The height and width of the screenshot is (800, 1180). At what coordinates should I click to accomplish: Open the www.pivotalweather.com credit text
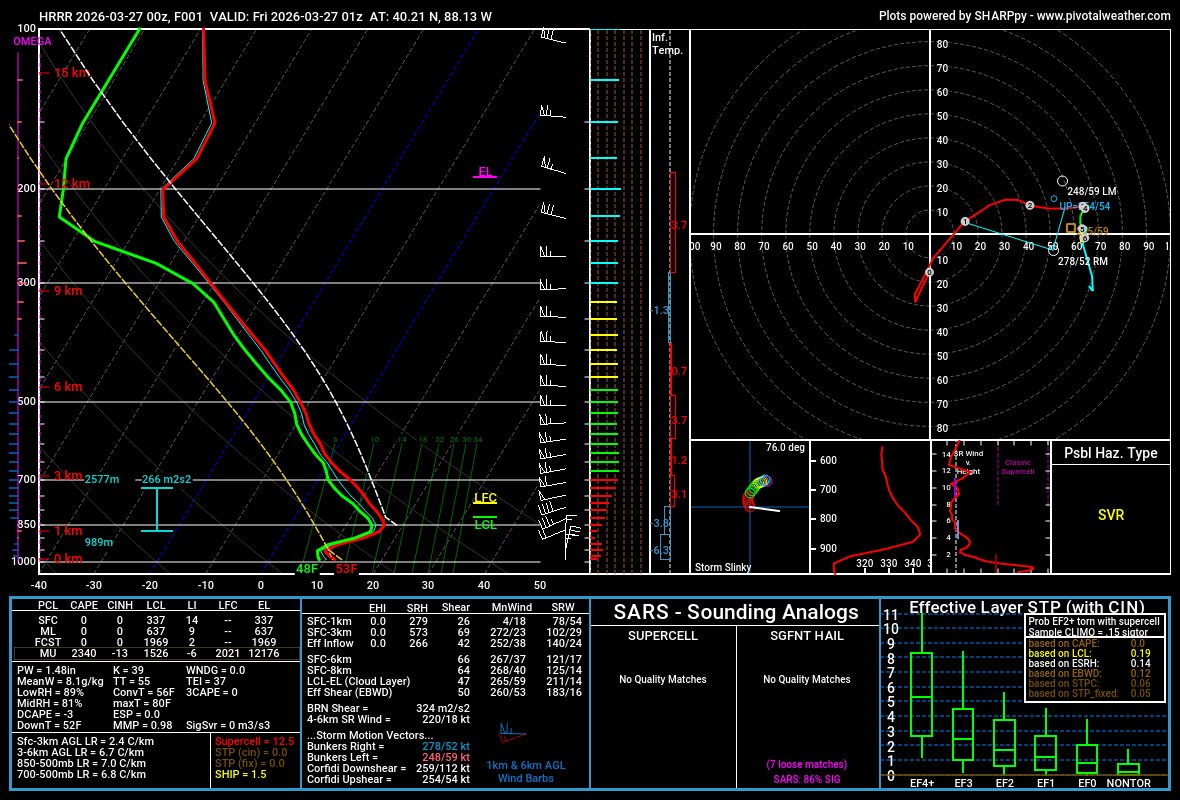1103,16
